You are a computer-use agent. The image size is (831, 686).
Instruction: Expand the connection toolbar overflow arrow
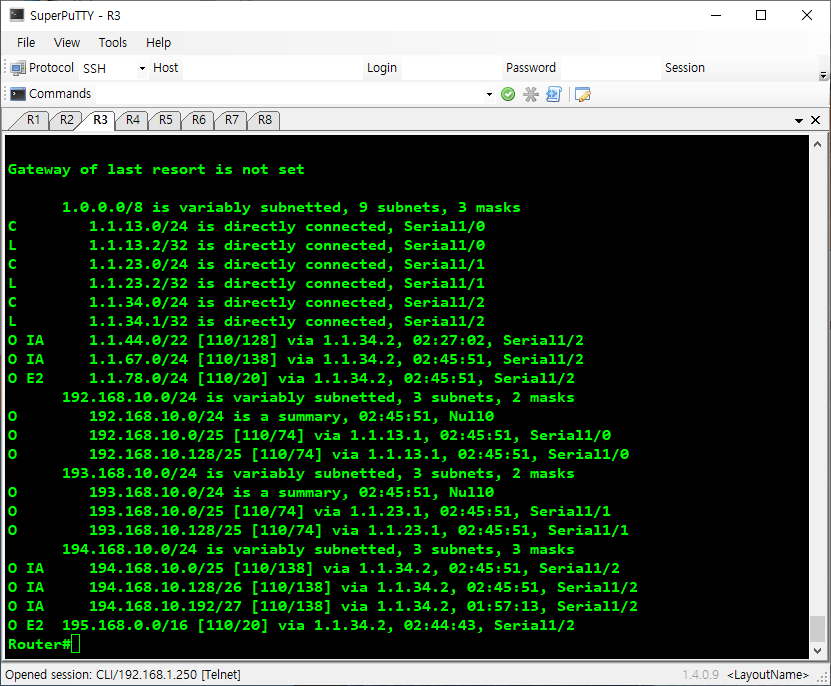(x=823, y=76)
